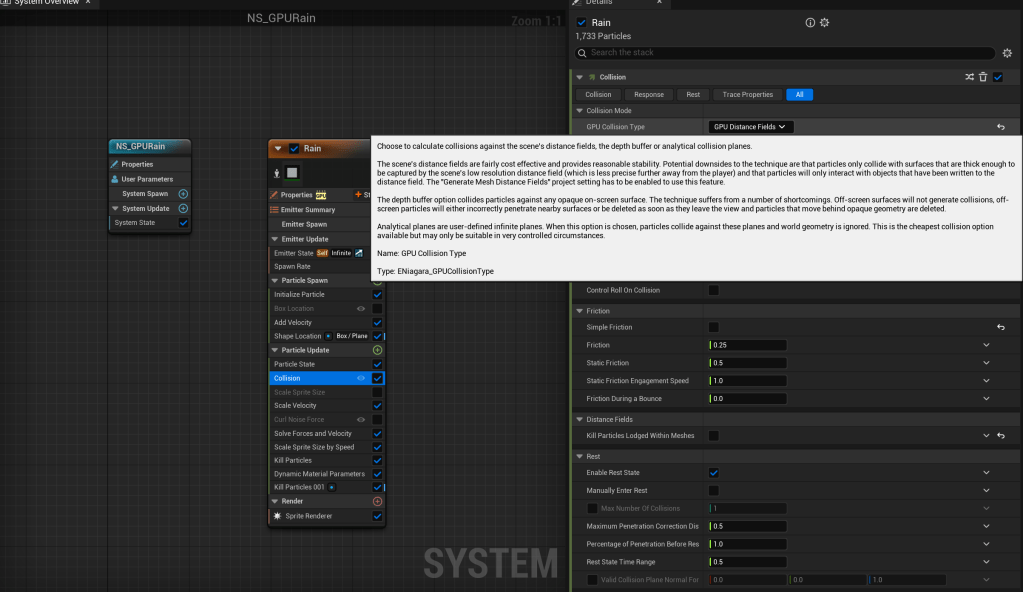Enable Simple Friction checkbox
1023x592 pixels.
click(x=714, y=327)
